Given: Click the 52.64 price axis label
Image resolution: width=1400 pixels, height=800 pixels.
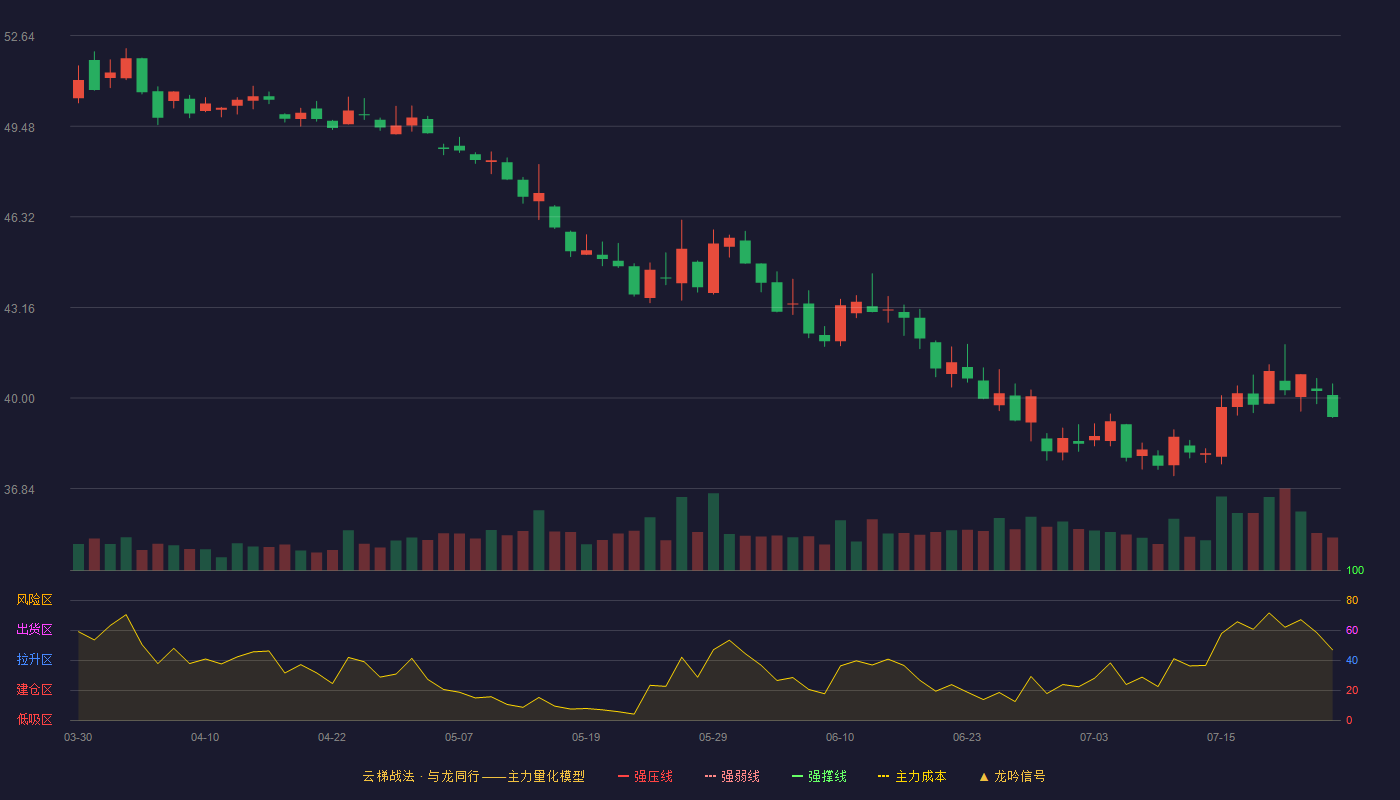Looking at the screenshot, I should [x=19, y=37].
